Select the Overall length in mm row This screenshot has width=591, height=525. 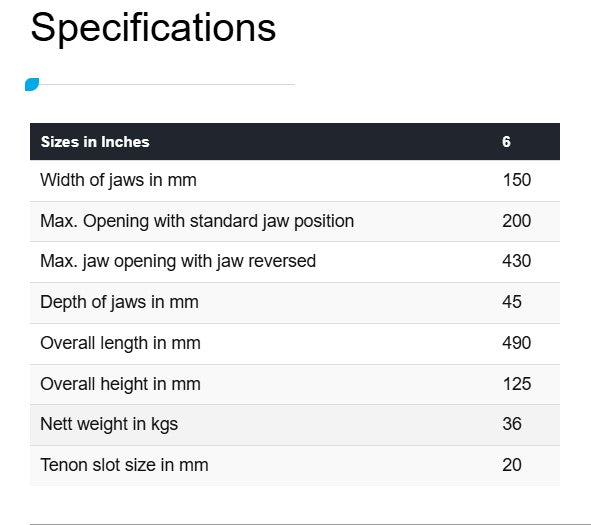(x=295, y=344)
